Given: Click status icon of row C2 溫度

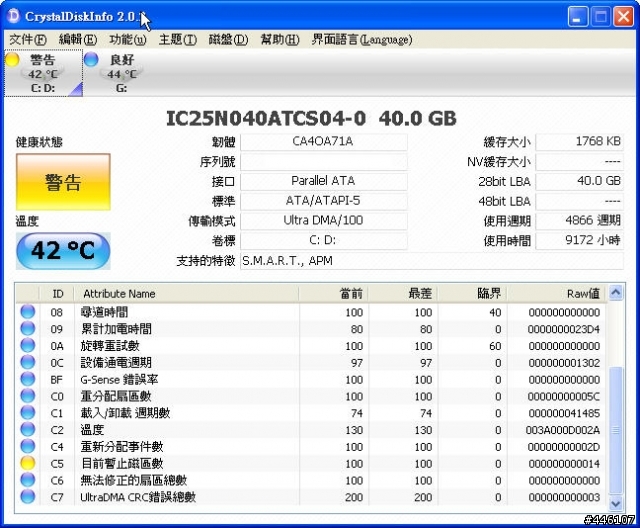Looking at the screenshot, I should pos(28,429).
